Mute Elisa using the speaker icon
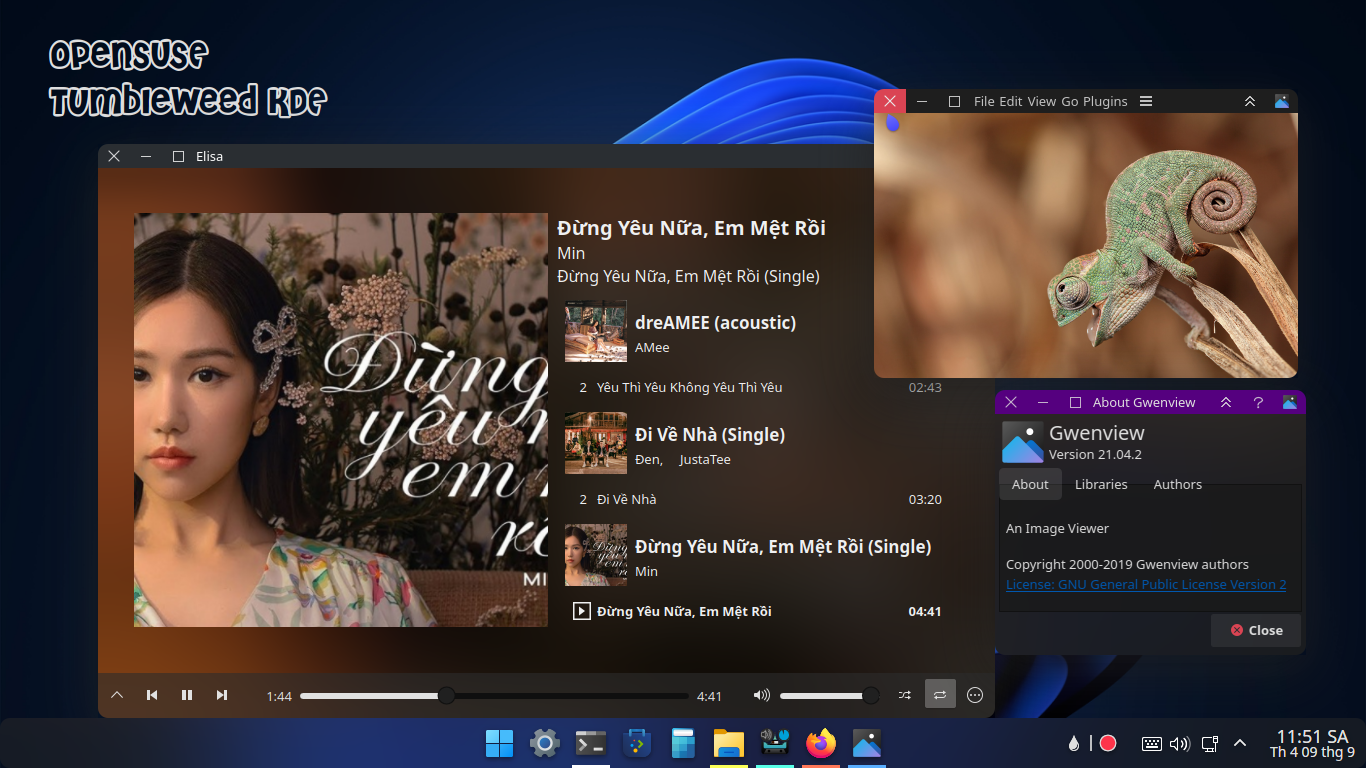Viewport: 1366px width, 768px height. pos(762,695)
